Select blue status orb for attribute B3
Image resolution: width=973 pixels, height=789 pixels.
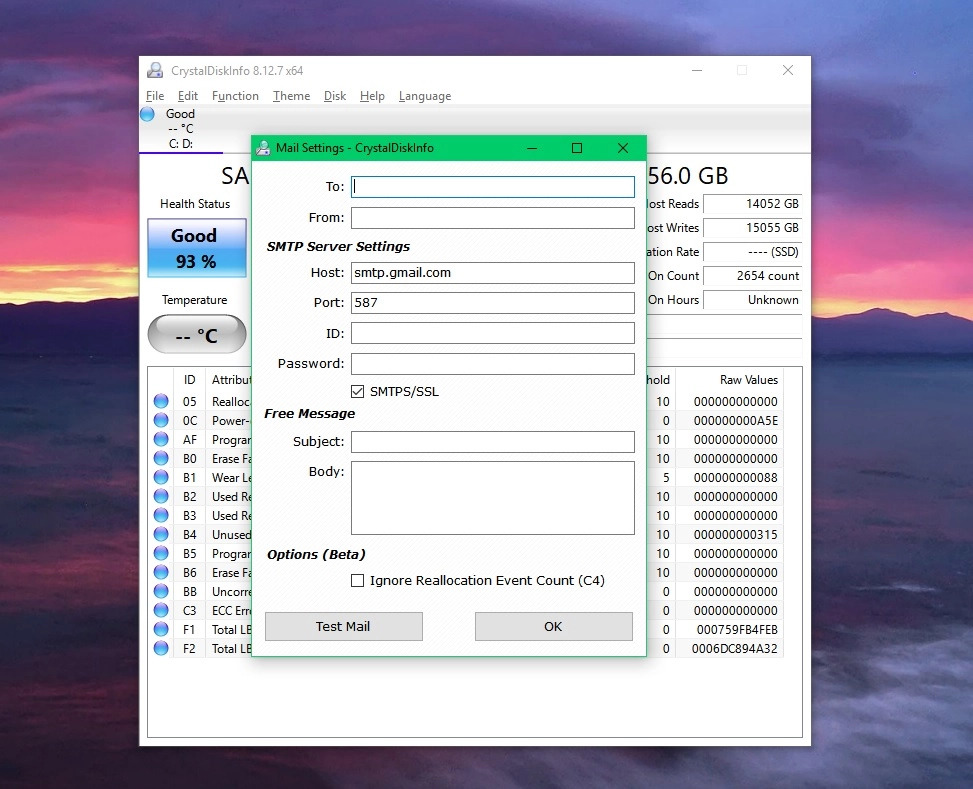[x=161, y=515]
